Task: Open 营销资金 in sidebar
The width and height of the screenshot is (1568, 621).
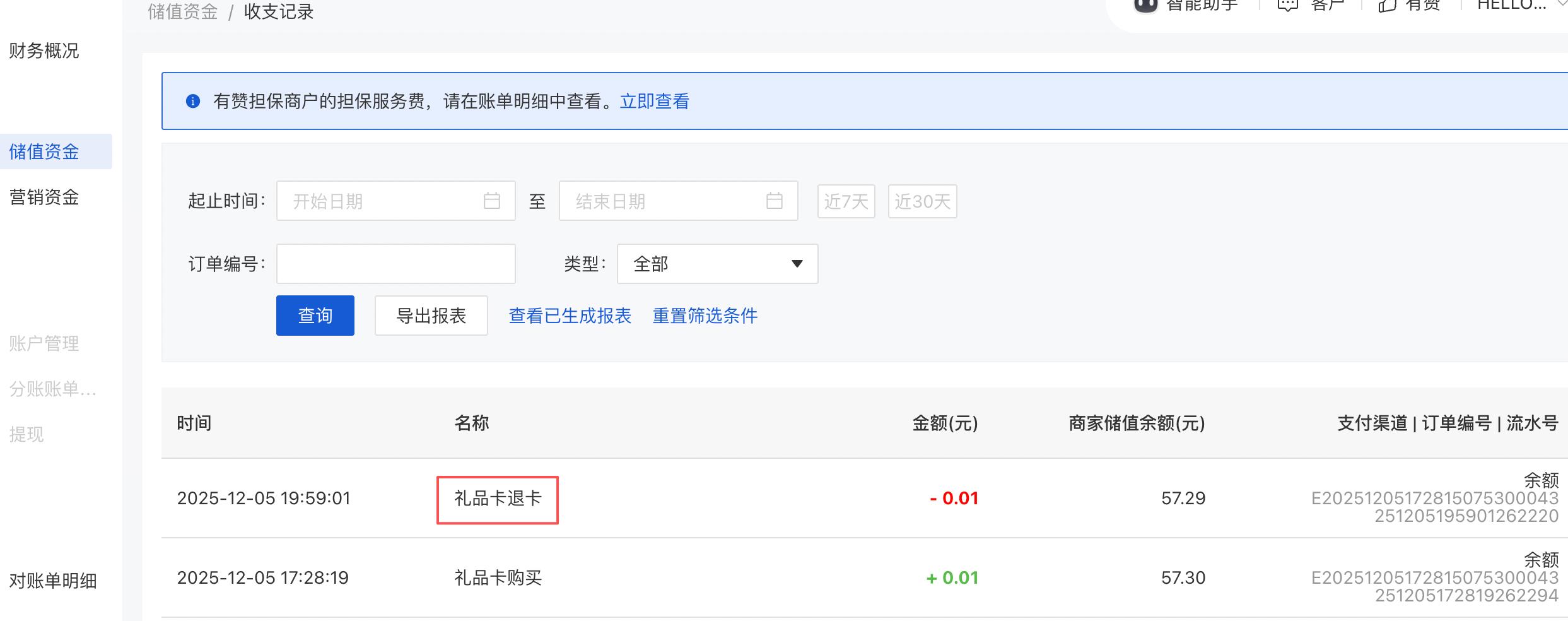Action: (44, 198)
